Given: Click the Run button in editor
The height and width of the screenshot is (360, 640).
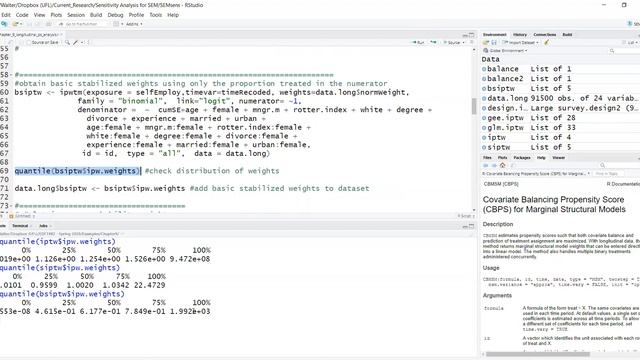Looking at the screenshot, I should pos(418,42).
